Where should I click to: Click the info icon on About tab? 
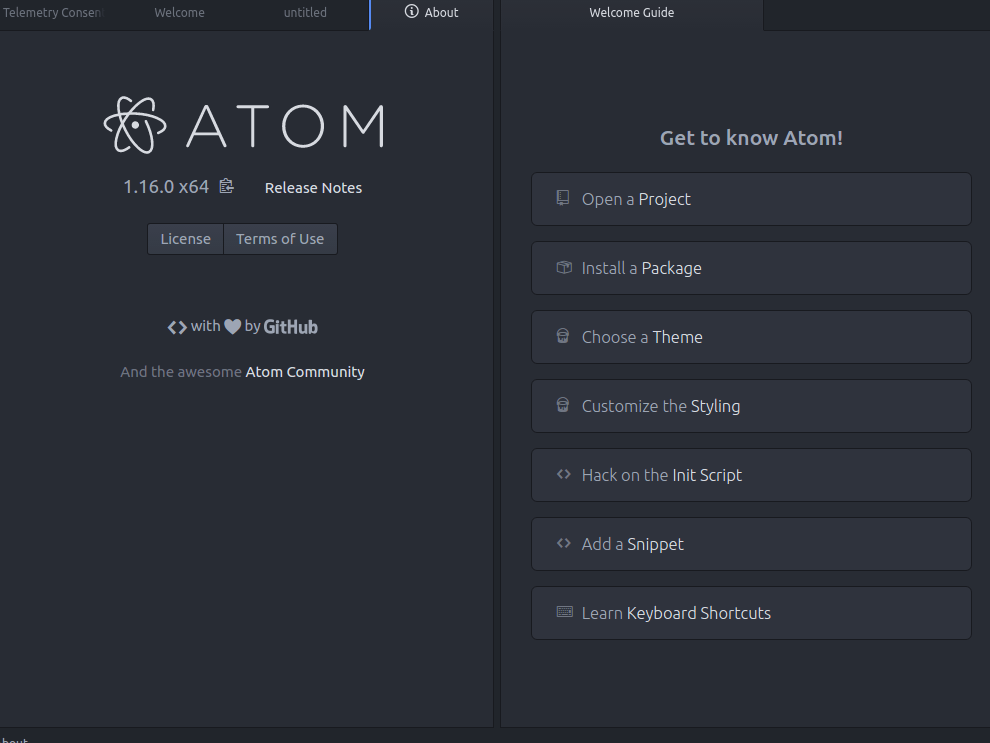412,11
